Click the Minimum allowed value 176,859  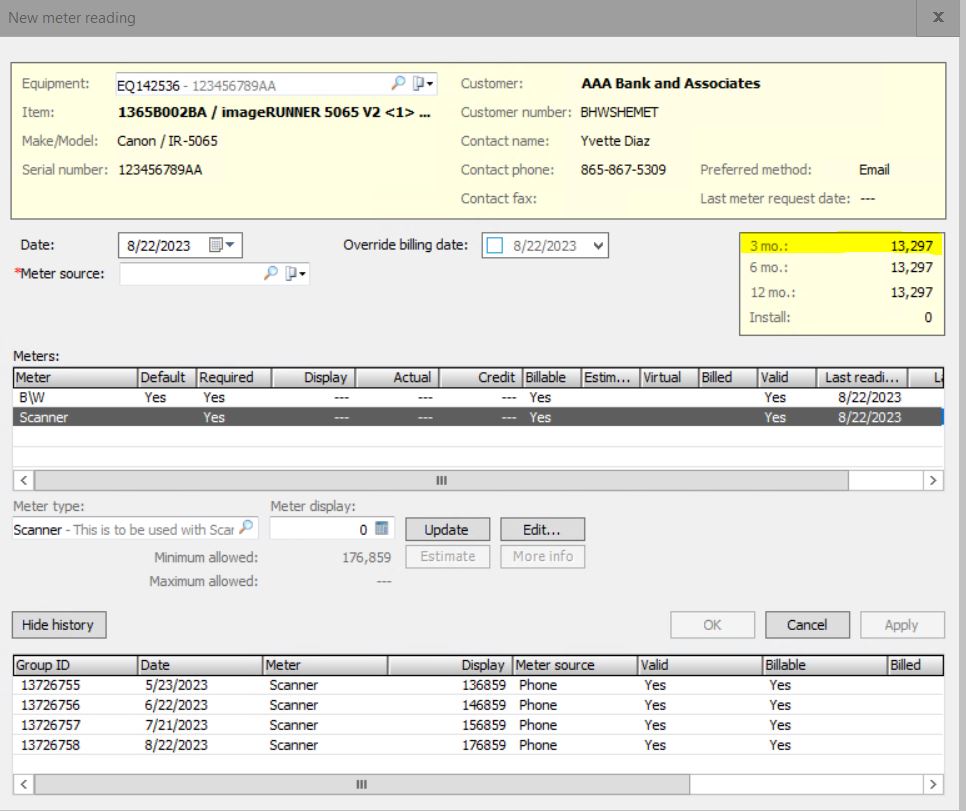366,558
